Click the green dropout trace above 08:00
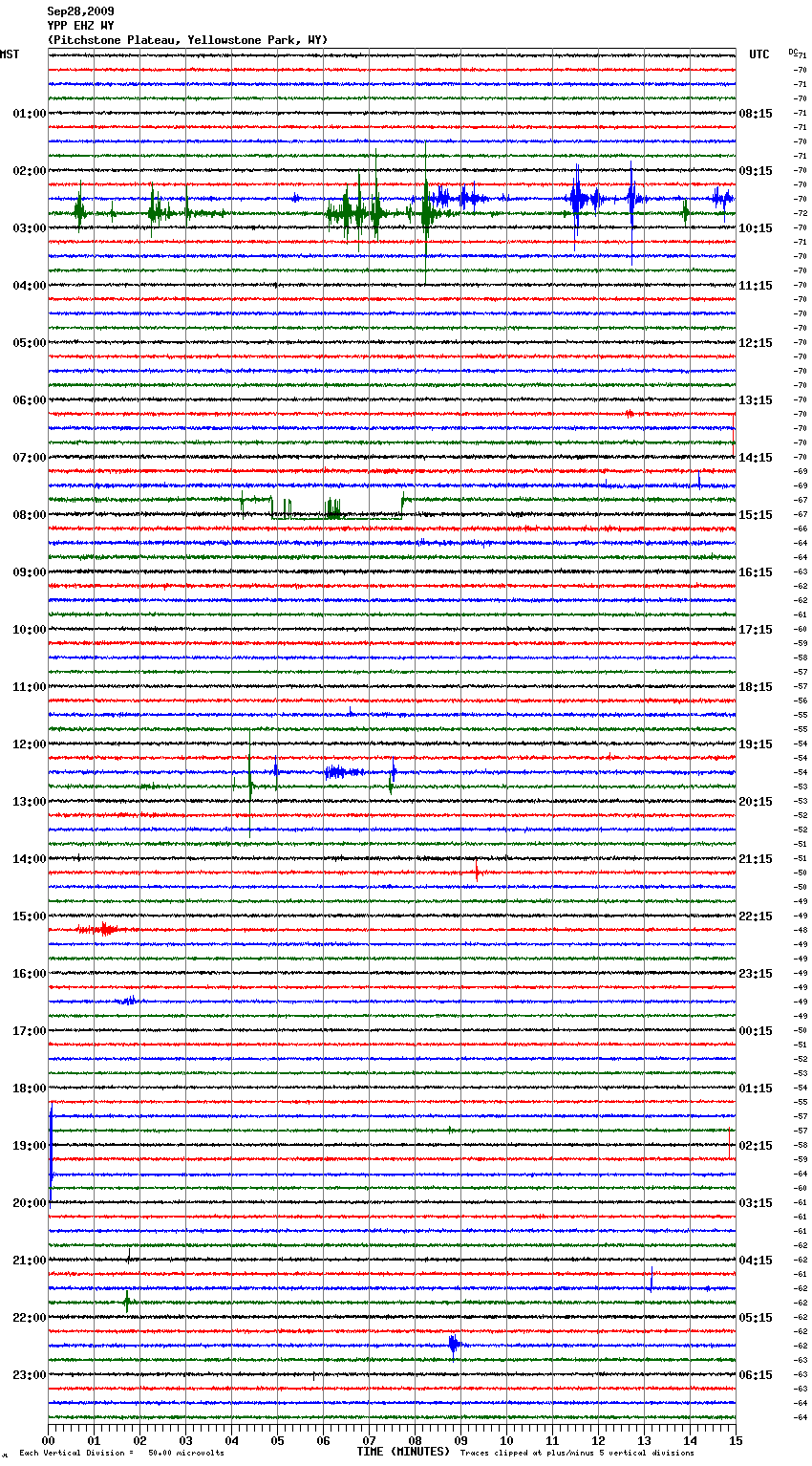Image resolution: width=812 pixels, height=1466 pixels. pyautogui.click(x=336, y=507)
